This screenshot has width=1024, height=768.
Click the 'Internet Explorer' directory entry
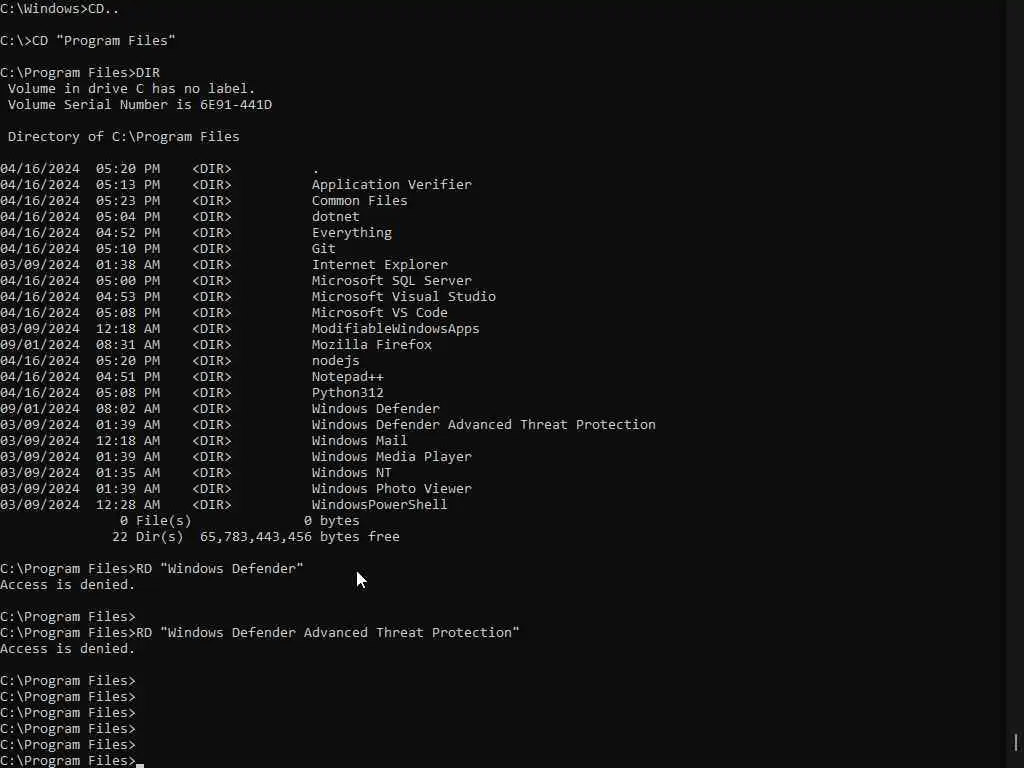pos(379,265)
